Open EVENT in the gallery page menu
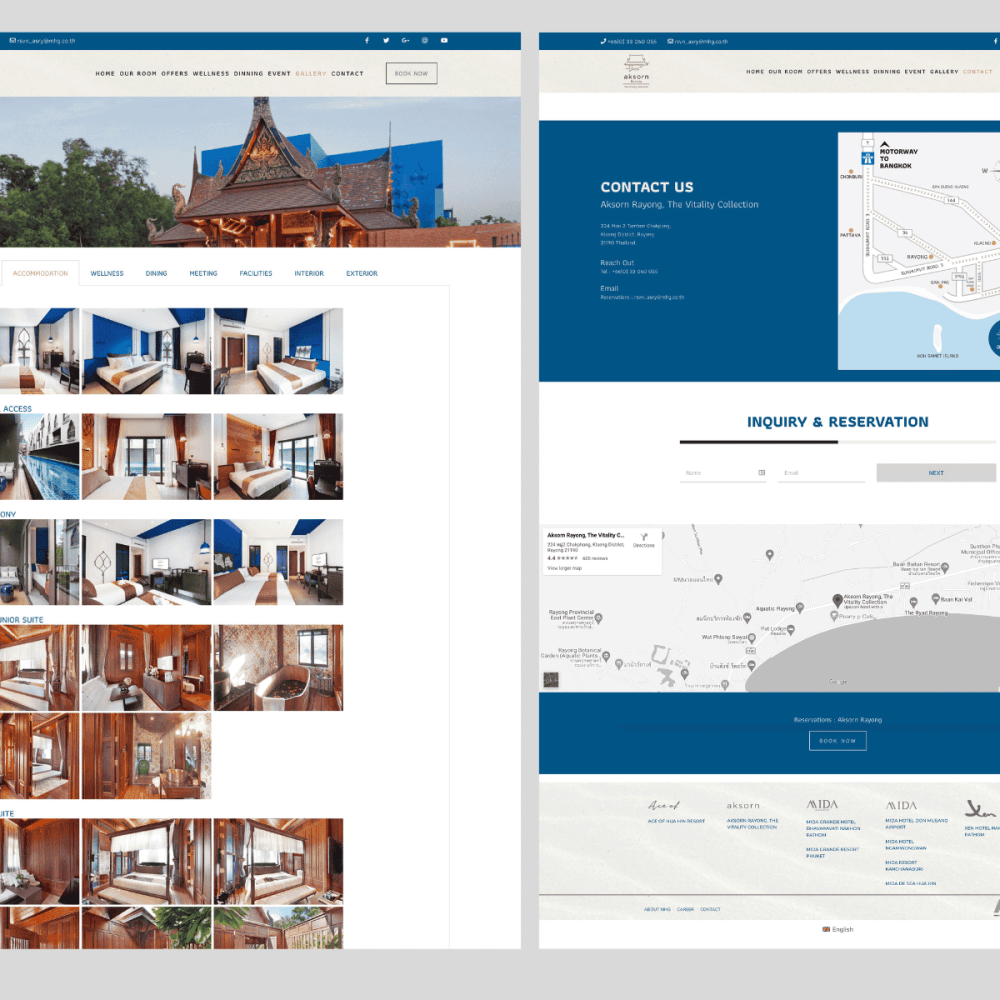 [x=279, y=73]
